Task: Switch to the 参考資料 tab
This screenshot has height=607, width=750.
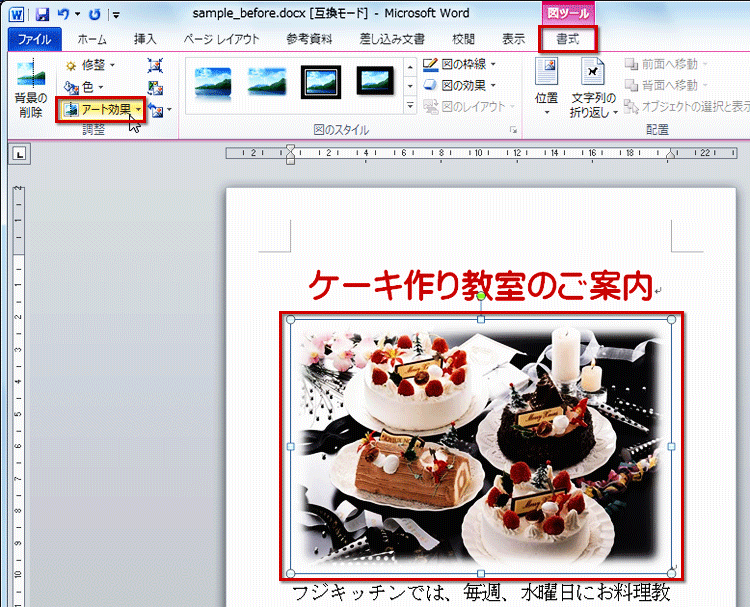Action: 309,39
